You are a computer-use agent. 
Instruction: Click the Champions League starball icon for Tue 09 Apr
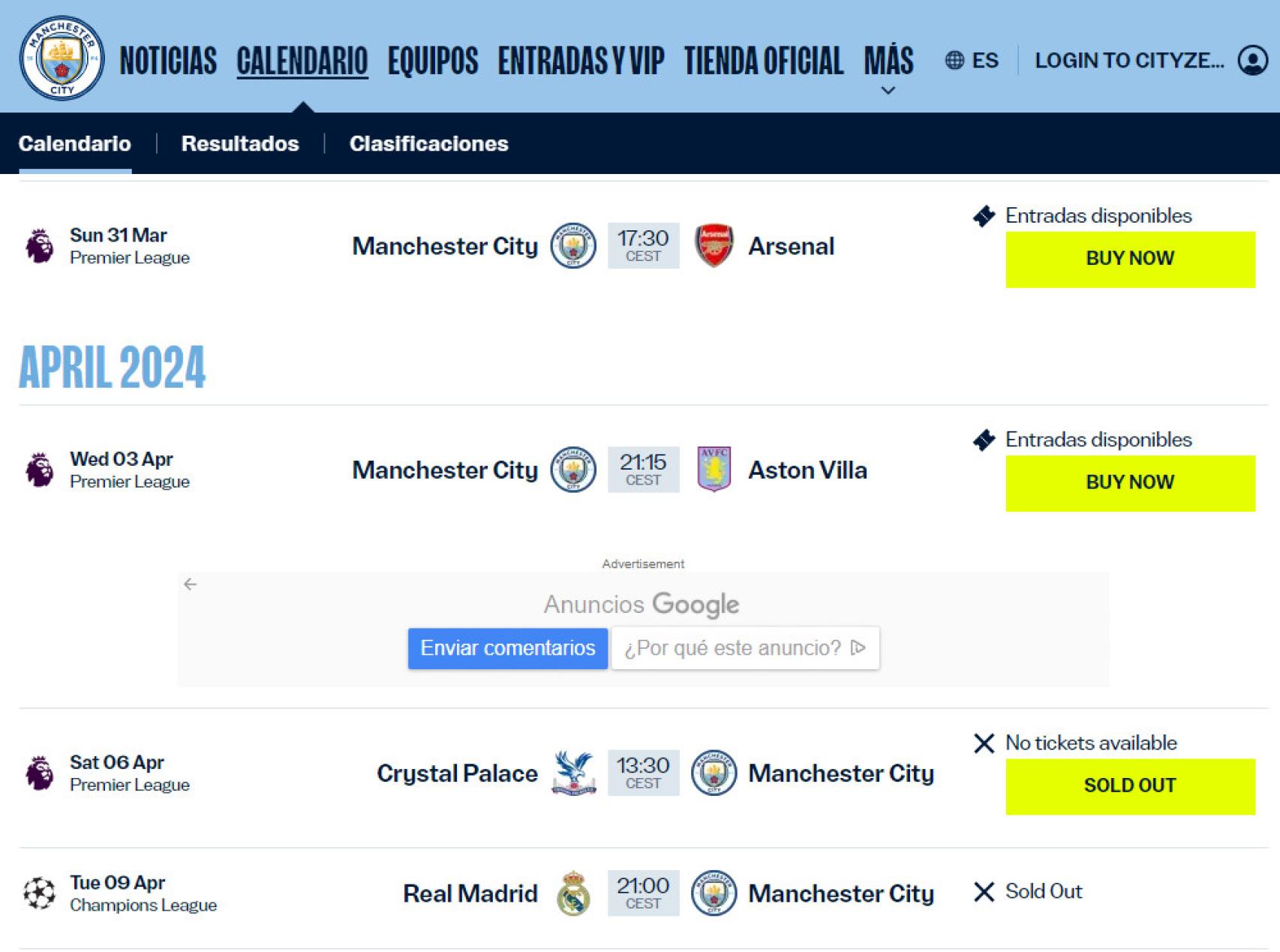pyautogui.click(x=40, y=892)
